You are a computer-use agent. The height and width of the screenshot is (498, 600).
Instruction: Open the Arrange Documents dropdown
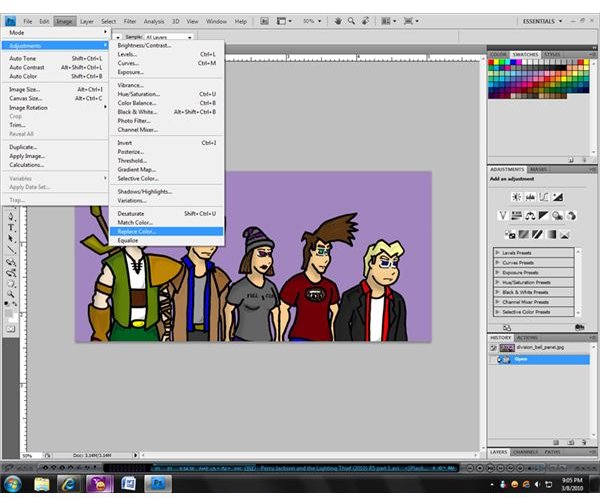click(x=389, y=21)
